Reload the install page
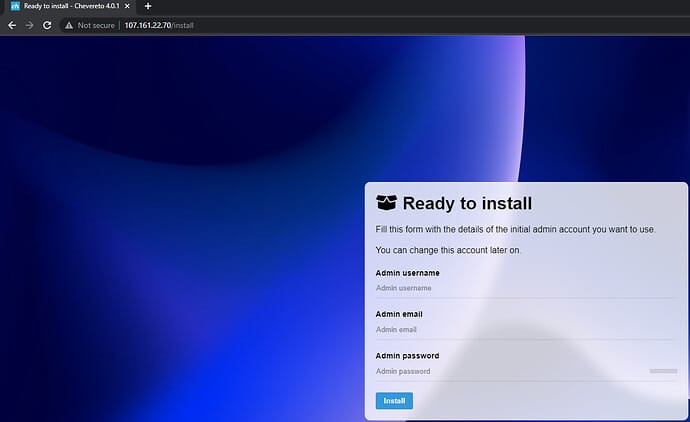The image size is (690, 422). [47, 24]
